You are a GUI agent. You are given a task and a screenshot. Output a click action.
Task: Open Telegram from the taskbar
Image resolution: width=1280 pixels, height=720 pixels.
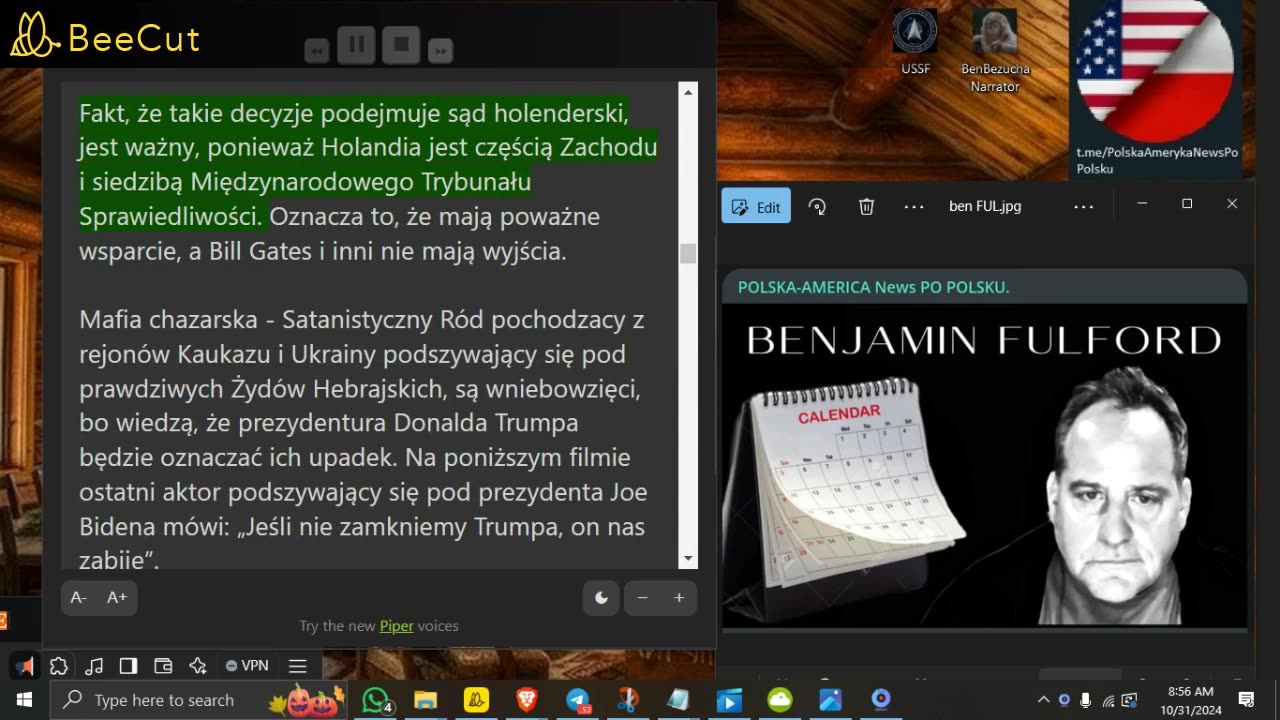click(578, 700)
